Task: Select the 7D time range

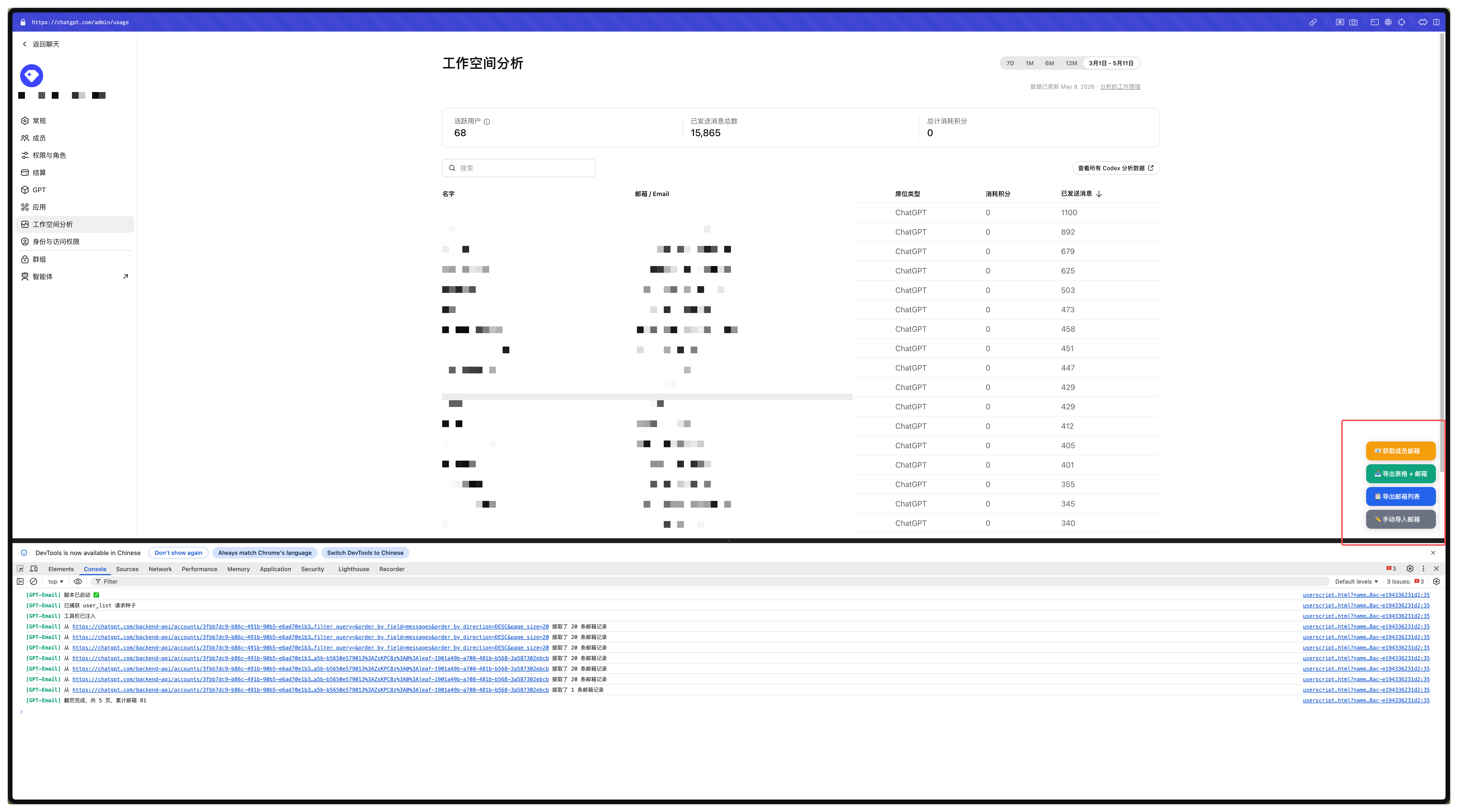Action: click(x=1010, y=63)
